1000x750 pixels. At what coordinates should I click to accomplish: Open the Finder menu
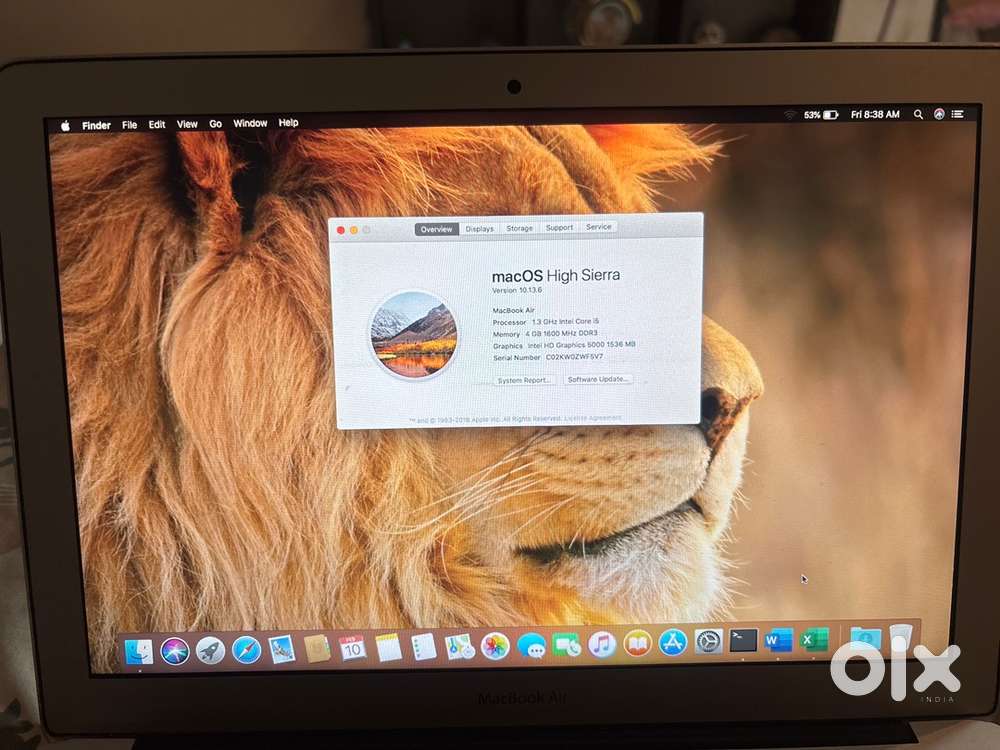pos(96,125)
